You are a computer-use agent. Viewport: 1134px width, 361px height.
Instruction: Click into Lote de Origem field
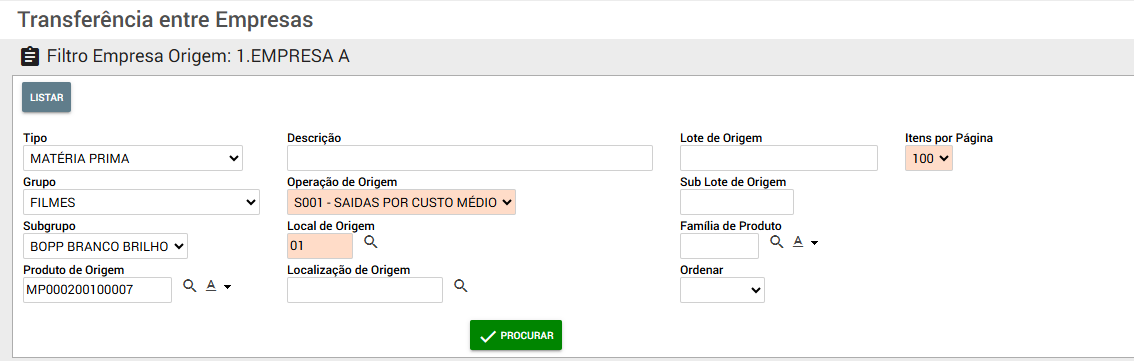click(779, 158)
